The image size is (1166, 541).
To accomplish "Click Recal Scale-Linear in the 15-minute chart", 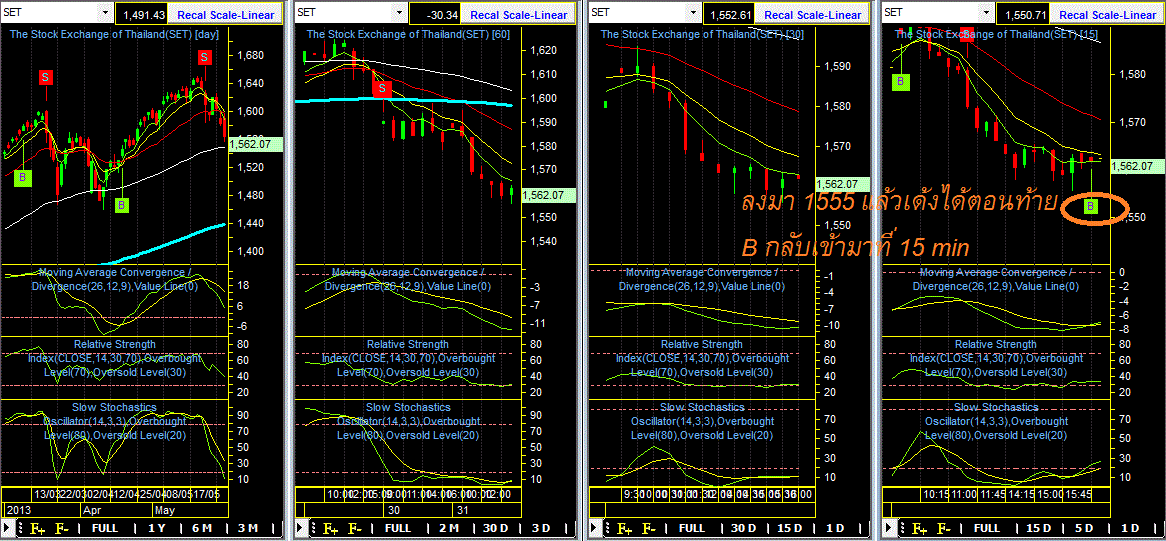I will point(1107,14).
